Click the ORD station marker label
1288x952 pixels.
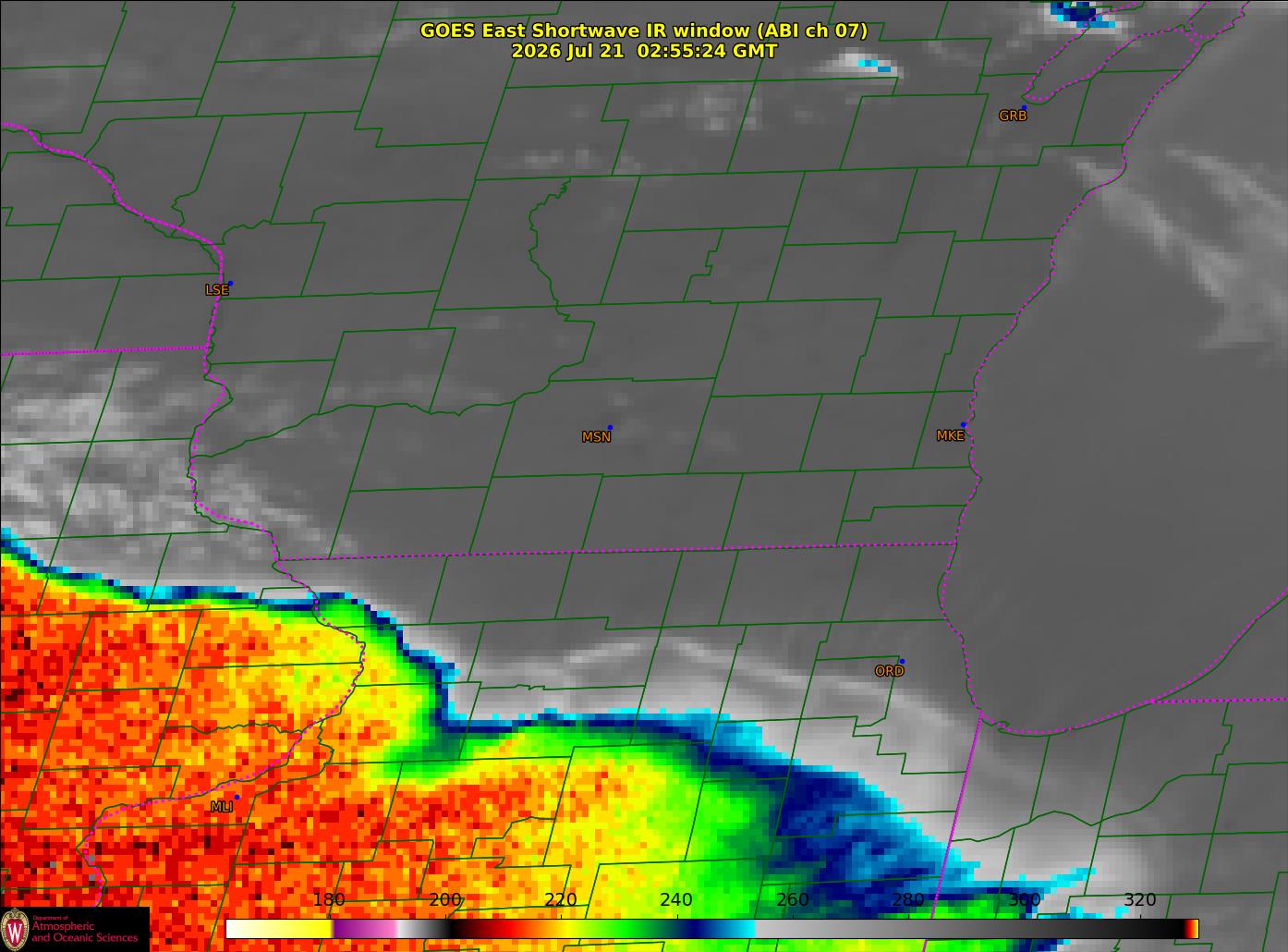pos(889,671)
